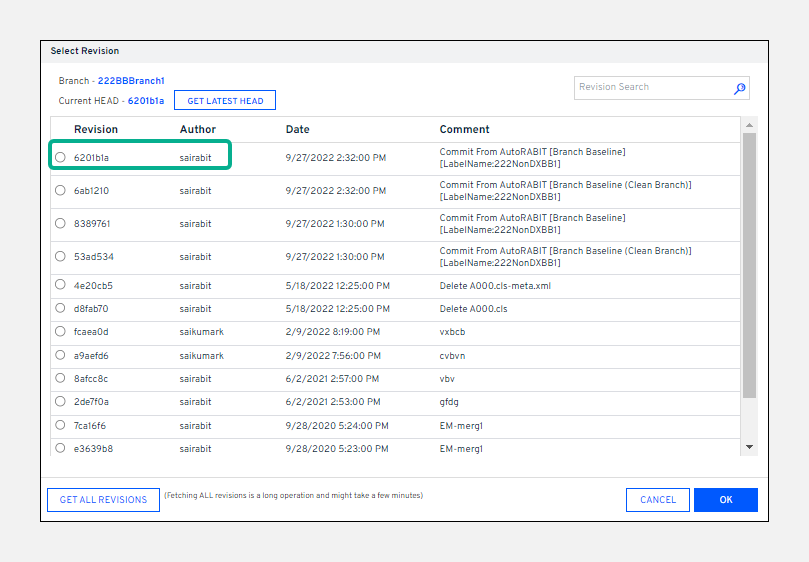Click the Author column header
The image size is (809, 562).
pyautogui.click(x=198, y=130)
